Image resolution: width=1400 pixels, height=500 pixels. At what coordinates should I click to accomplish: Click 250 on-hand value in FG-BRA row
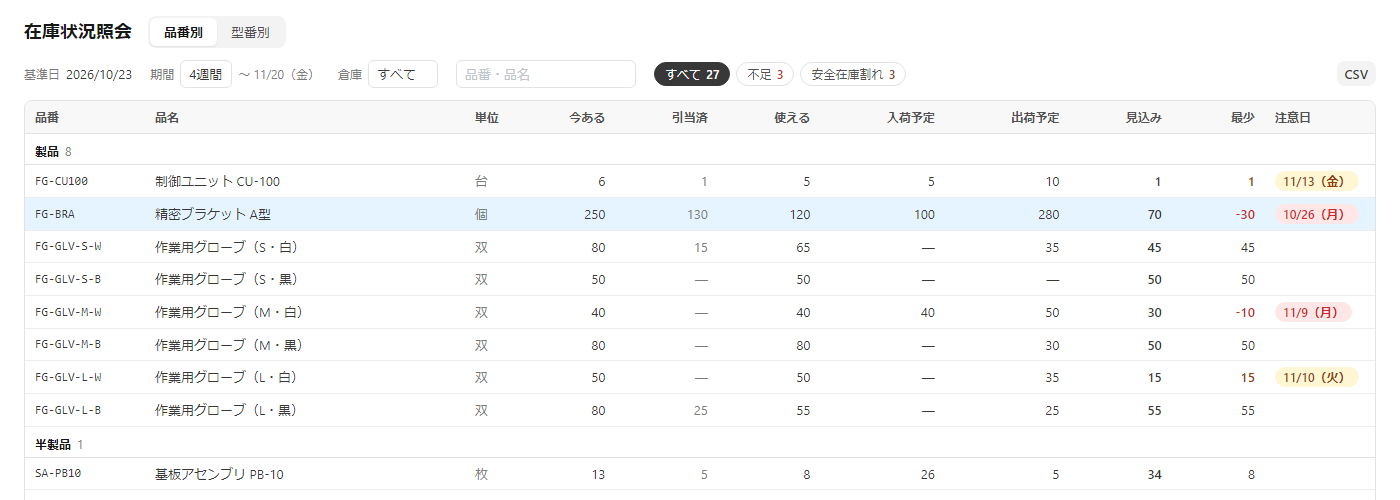pyautogui.click(x=594, y=214)
